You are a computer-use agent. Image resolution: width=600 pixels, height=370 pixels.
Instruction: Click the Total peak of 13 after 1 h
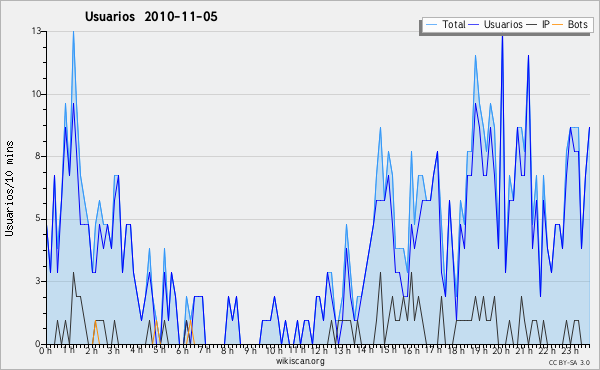coord(73,32)
